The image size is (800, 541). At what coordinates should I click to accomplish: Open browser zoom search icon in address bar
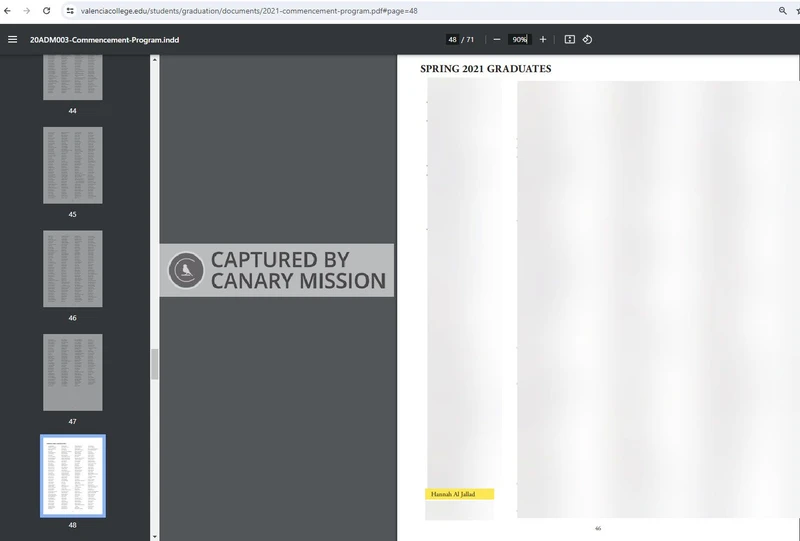click(x=782, y=10)
